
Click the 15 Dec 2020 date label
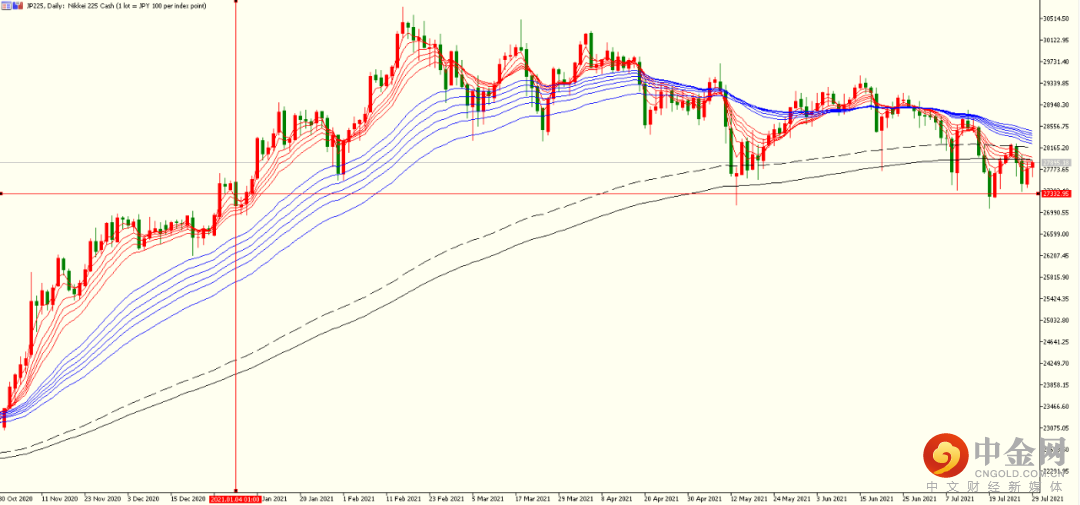click(x=188, y=498)
